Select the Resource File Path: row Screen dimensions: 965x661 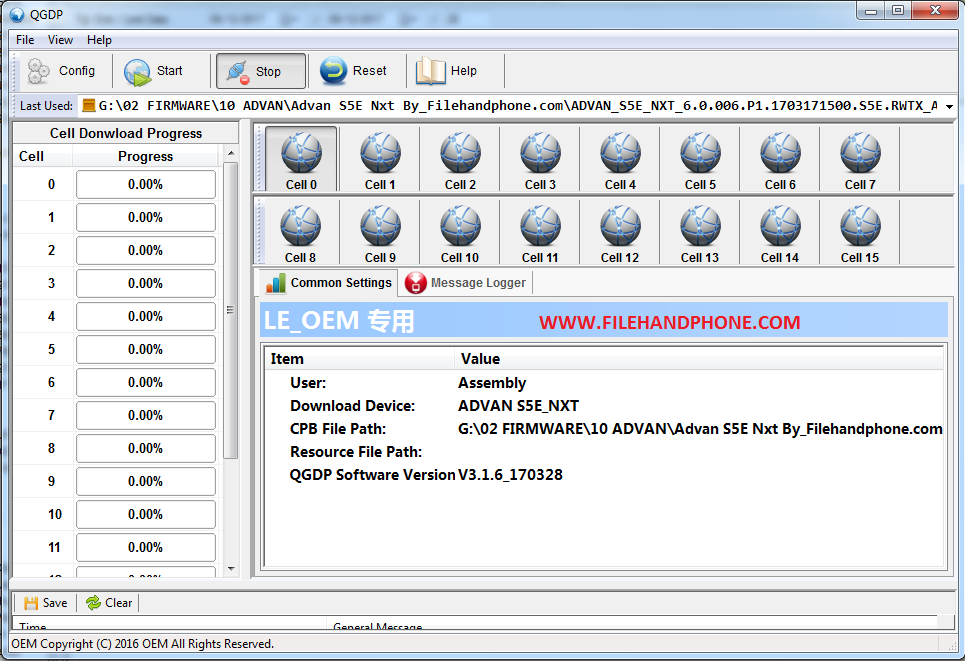pos(604,452)
